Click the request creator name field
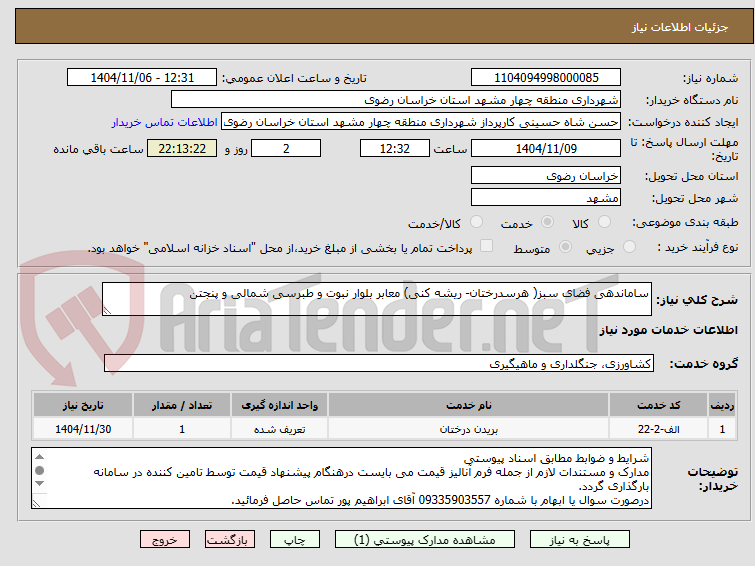This screenshot has height=566, width=755. pyautogui.click(x=421, y=122)
